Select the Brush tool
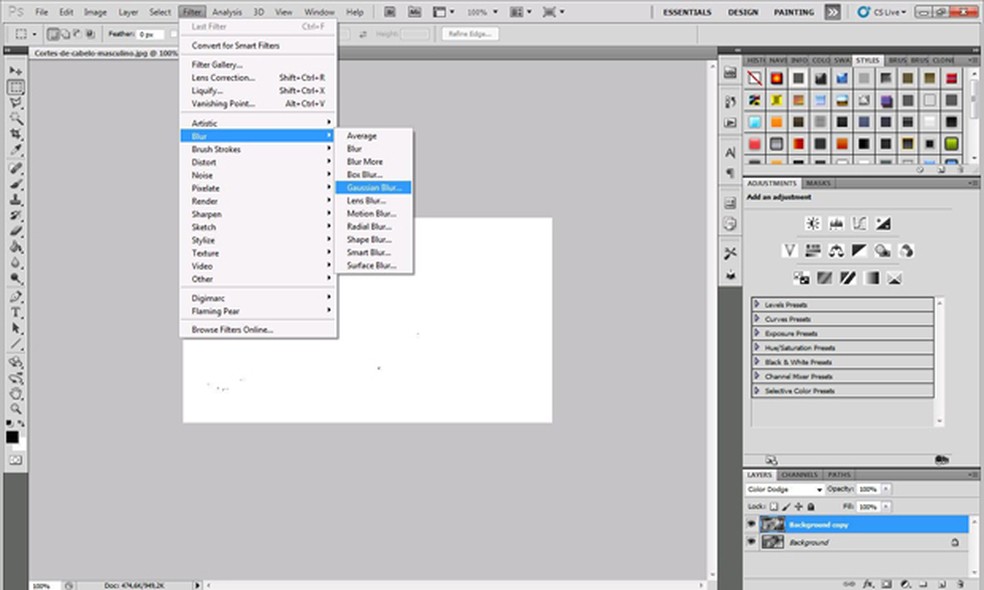The height and width of the screenshot is (590, 984). pyautogui.click(x=16, y=184)
